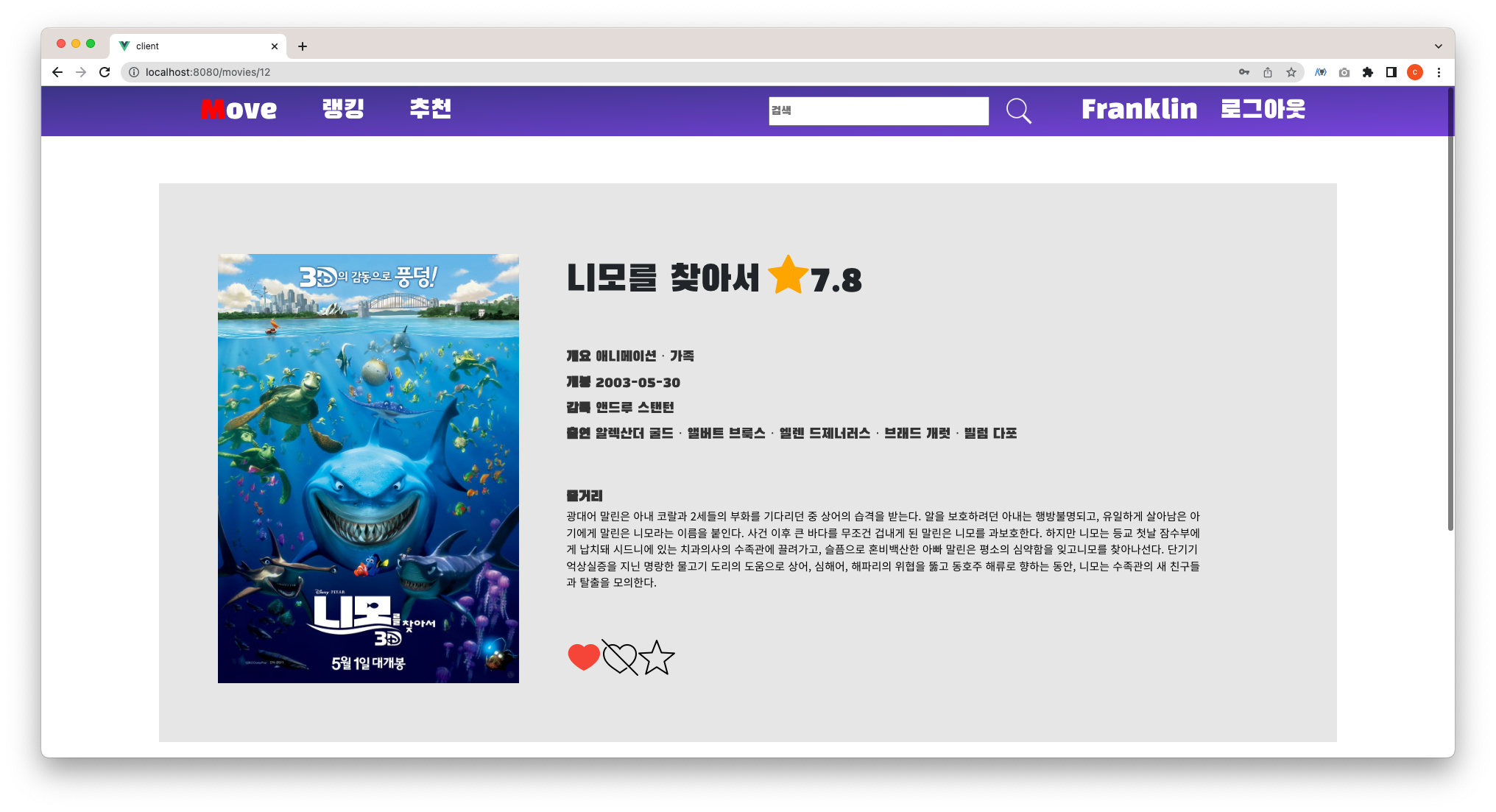This screenshot has height=812, width=1496.
Task: Bookmark page with the star icon
Action: (x=1291, y=72)
